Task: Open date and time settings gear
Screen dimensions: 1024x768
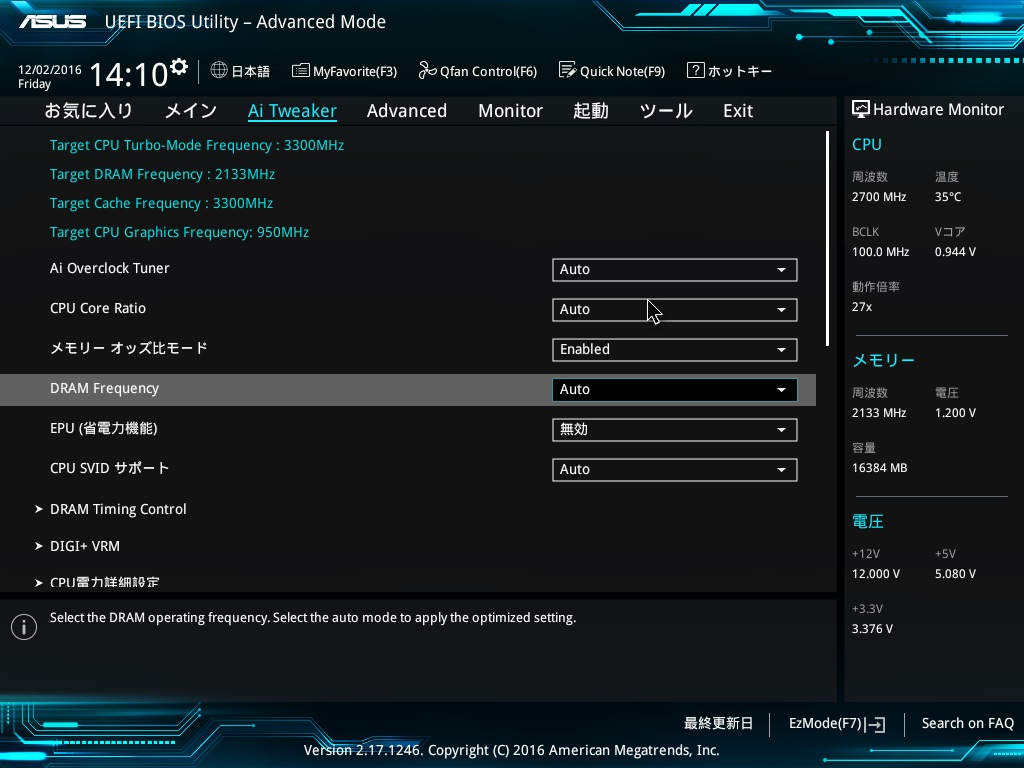Action: click(x=179, y=66)
